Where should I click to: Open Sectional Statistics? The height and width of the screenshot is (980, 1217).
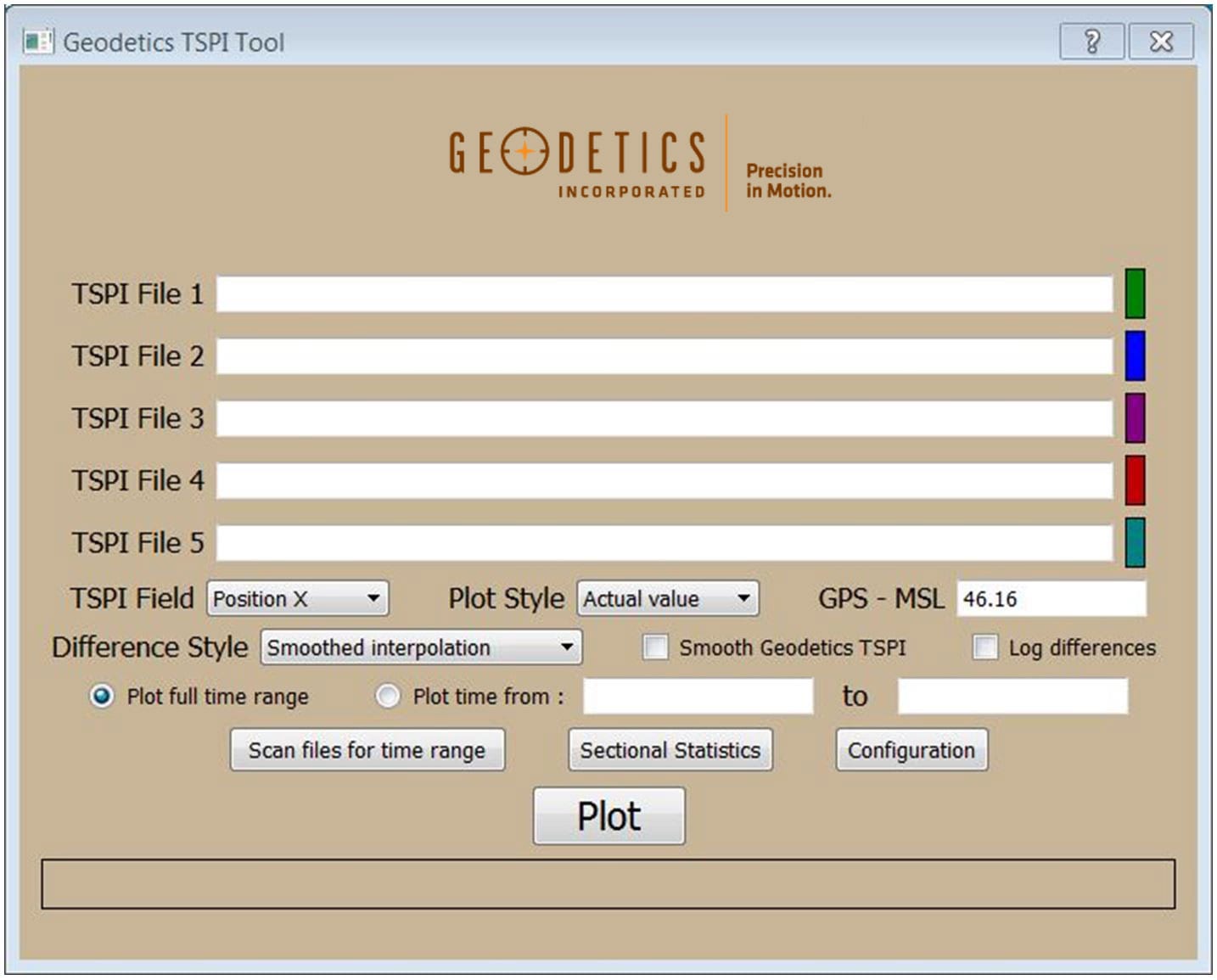tap(670, 750)
